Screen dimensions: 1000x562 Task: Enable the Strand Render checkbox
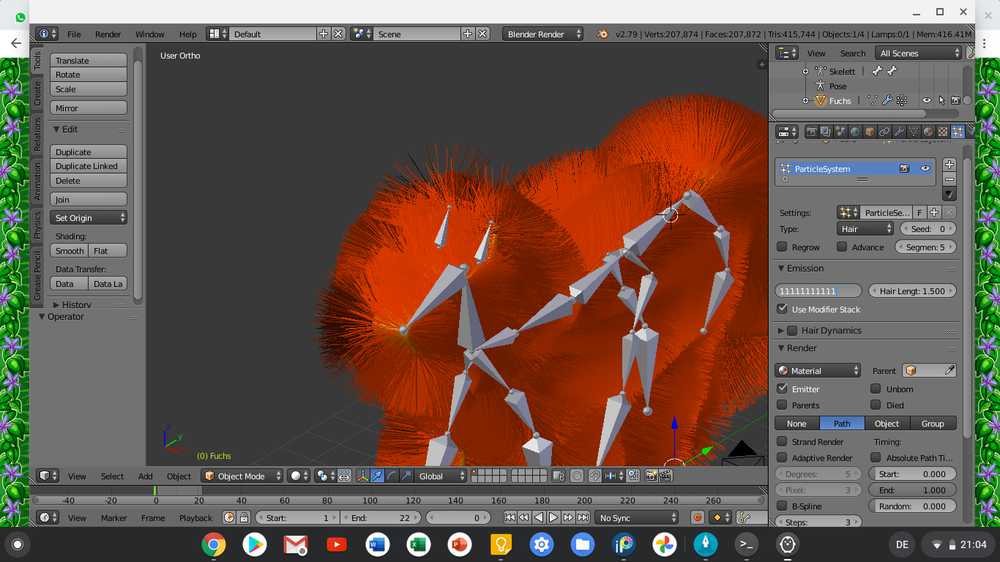point(782,441)
